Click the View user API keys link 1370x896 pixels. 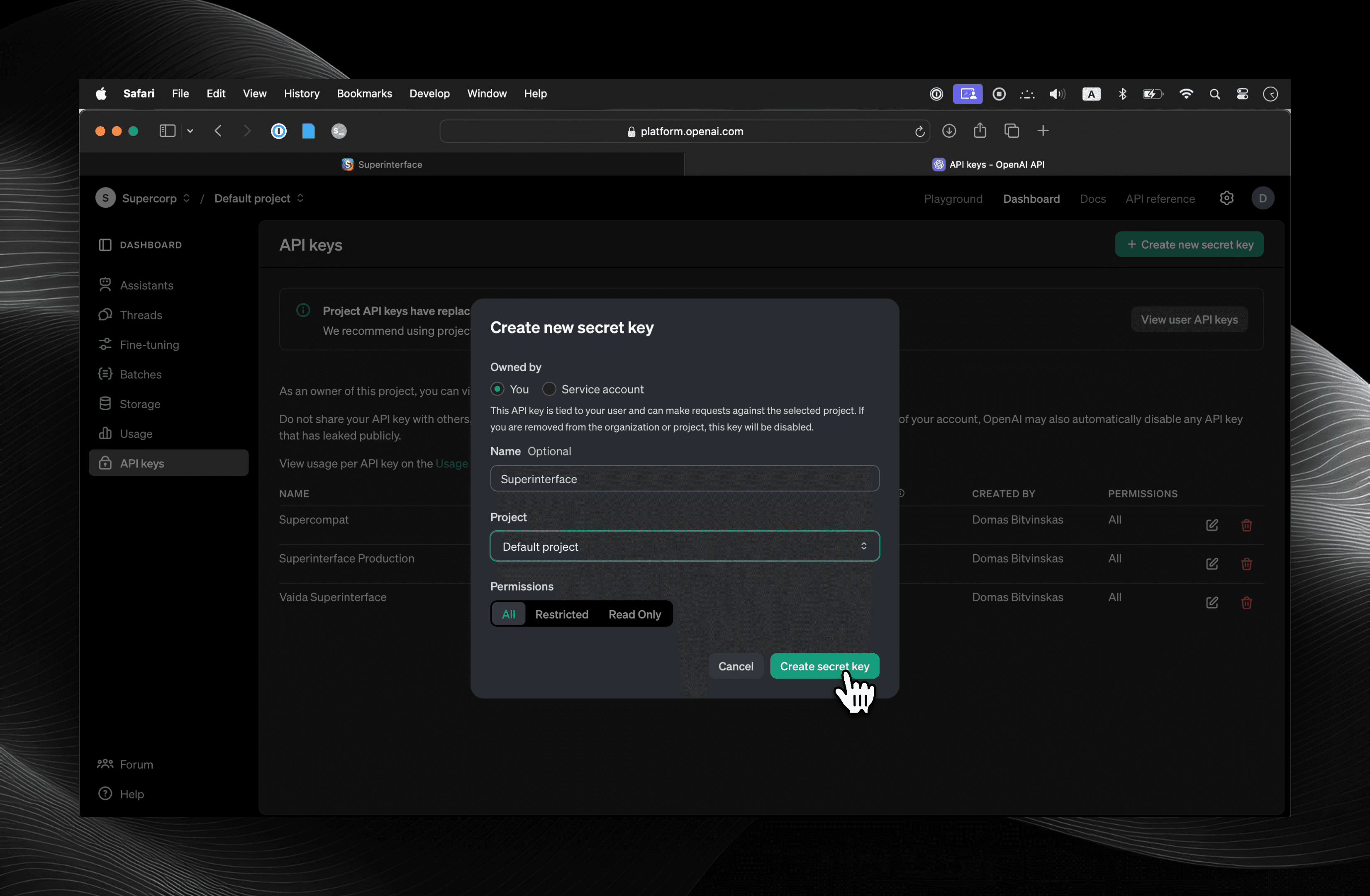point(1189,319)
